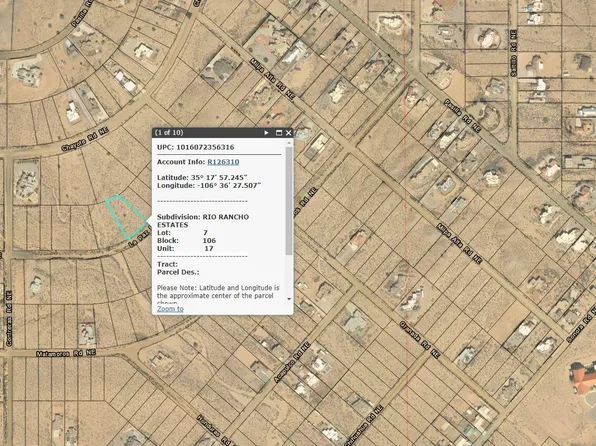
Task: Click the Unit: 17 row
Action: tap(185, 249)
